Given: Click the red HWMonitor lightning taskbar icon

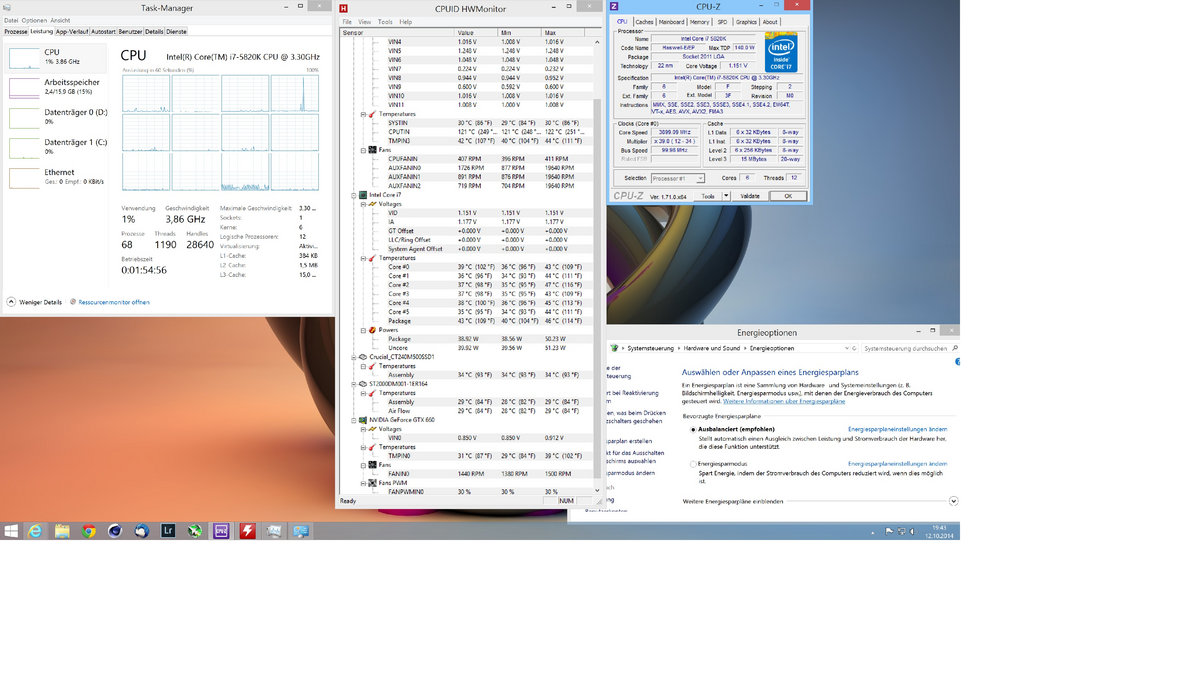Looking at the screenshot, I should 248,530.
